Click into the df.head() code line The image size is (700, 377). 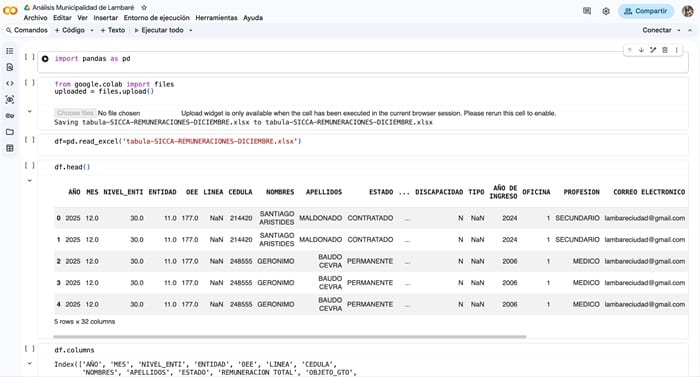[72, 167]
